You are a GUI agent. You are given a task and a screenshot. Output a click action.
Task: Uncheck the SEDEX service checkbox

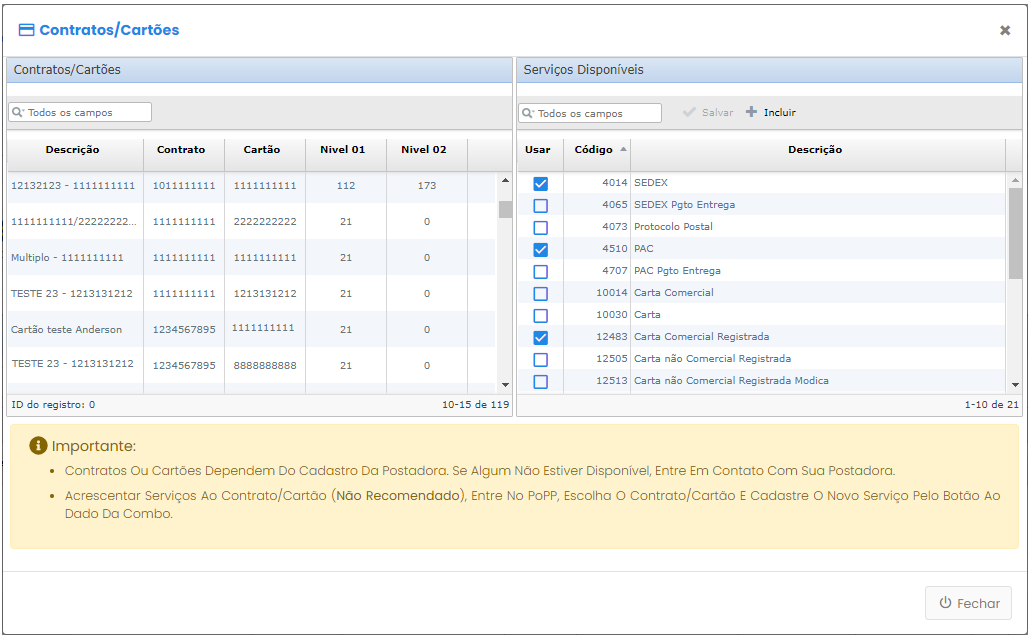[x=540, y=184]
